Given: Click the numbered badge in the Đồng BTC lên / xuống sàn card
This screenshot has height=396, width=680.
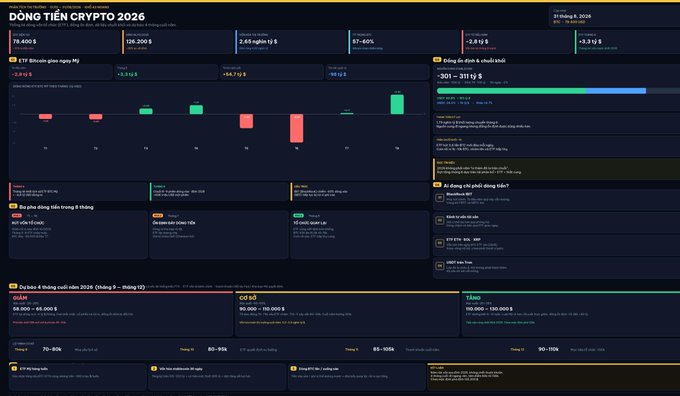Looking at the screenshot, I should tap(293, 368).
